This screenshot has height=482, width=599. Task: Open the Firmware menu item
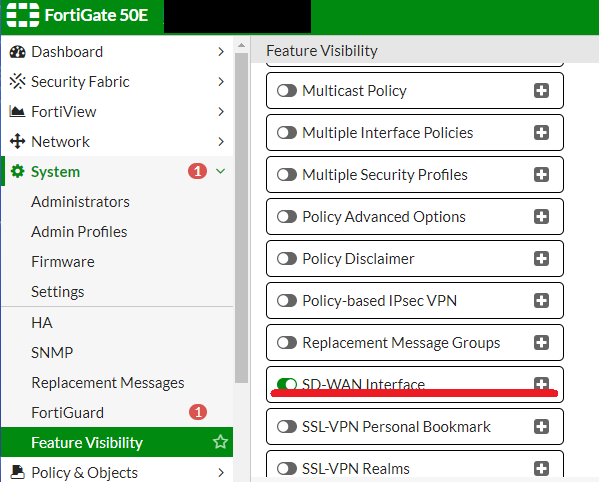tap(63, 262)
